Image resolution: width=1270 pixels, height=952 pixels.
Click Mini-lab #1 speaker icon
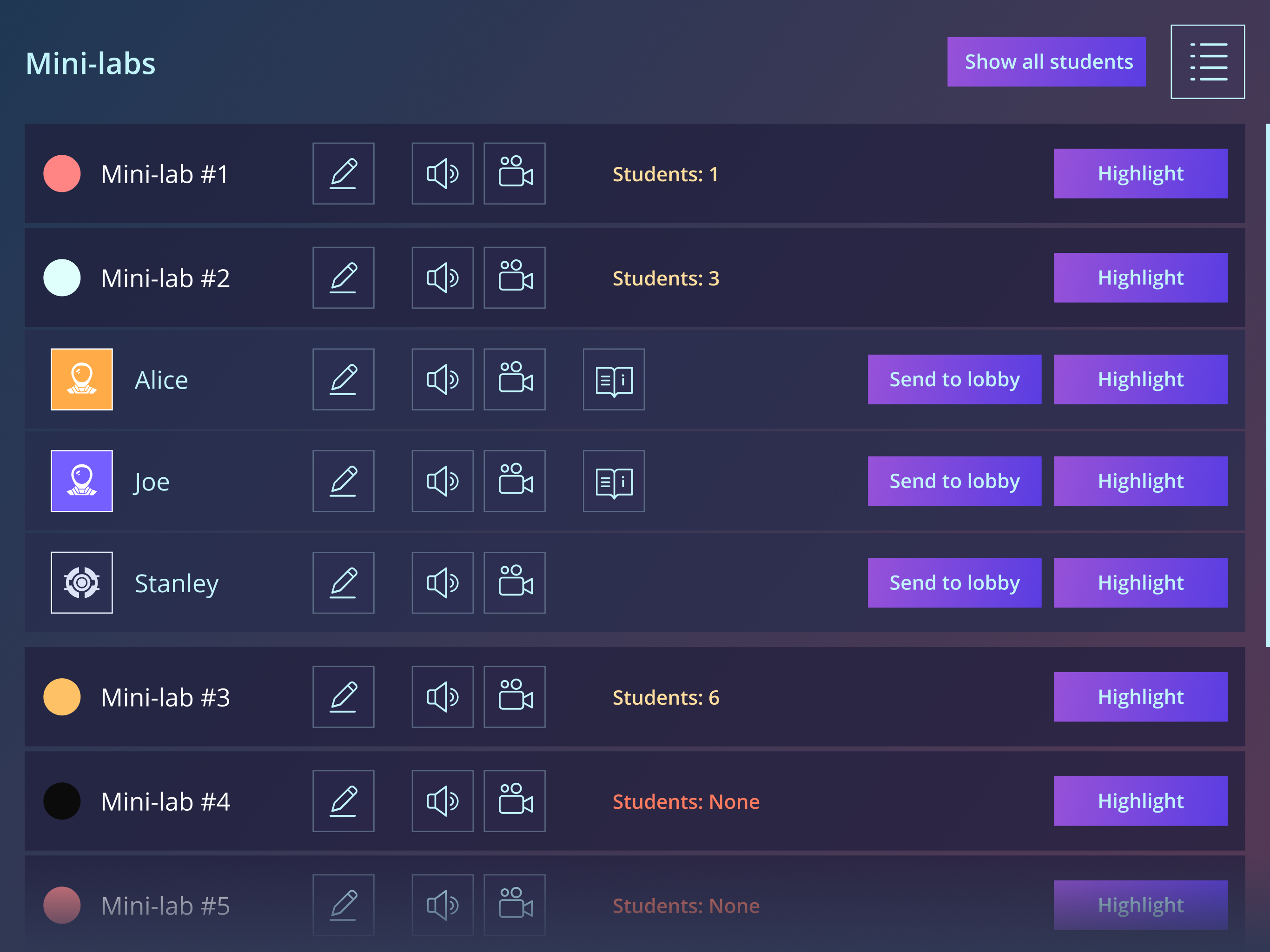[442, 173]
